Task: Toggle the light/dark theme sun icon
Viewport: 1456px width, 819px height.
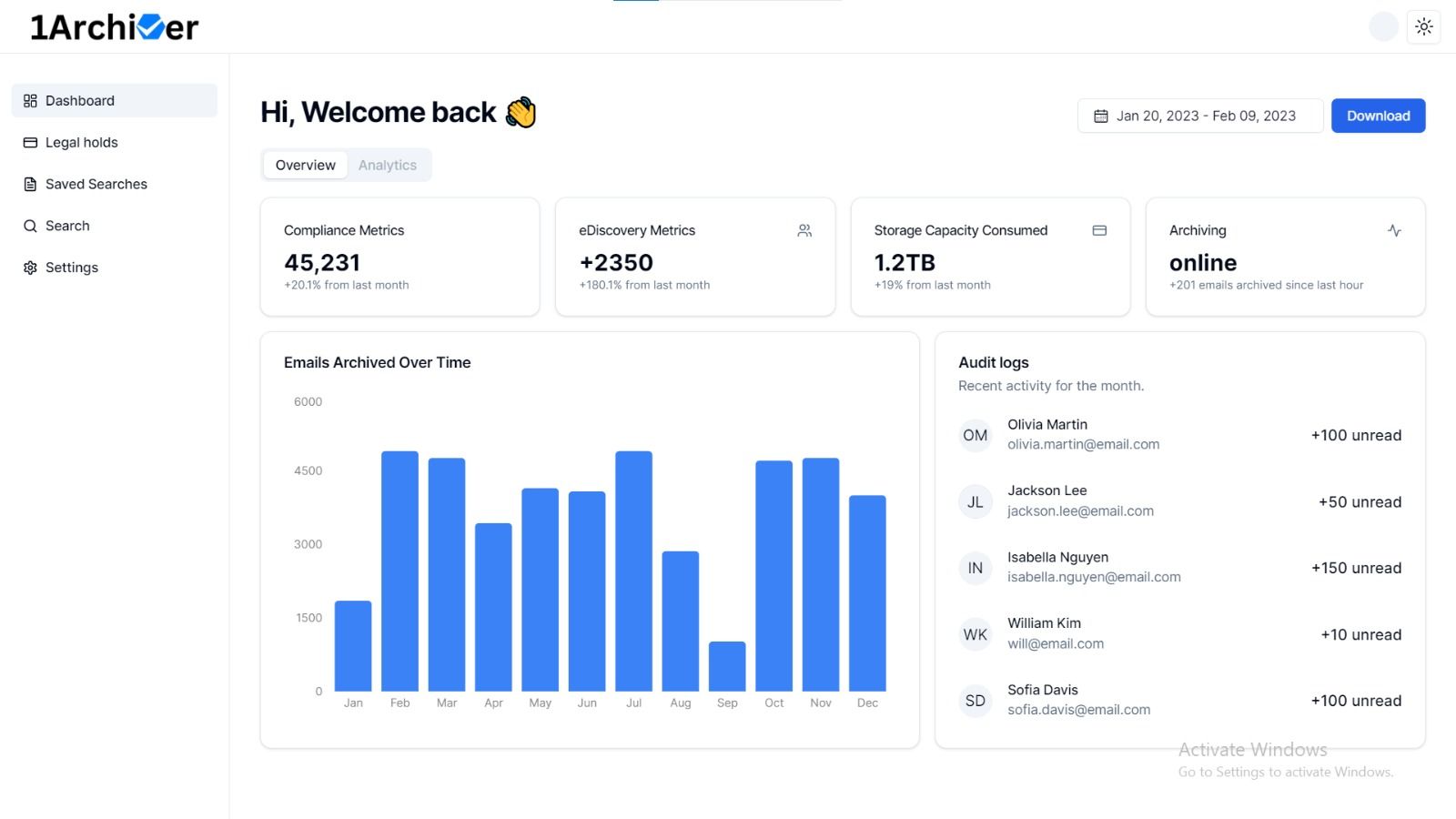Action: pos(1424,26)
